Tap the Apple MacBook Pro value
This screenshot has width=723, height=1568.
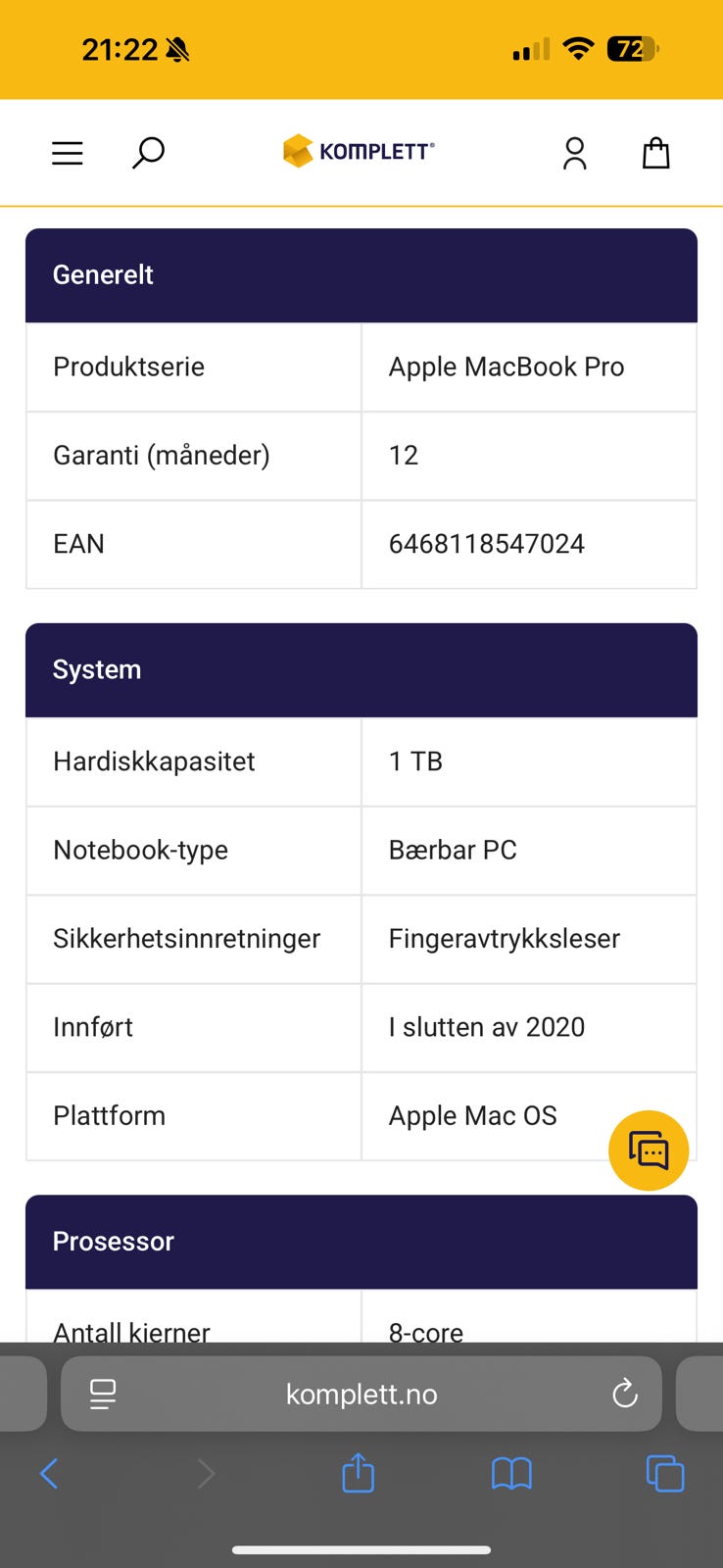pos(506,367)
